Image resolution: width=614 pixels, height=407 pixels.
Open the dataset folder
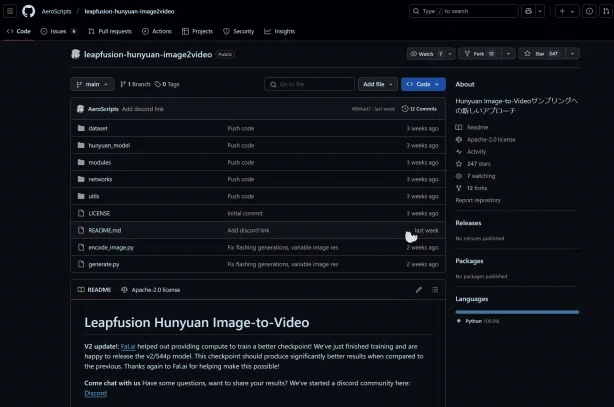click(x=98, y=128)
